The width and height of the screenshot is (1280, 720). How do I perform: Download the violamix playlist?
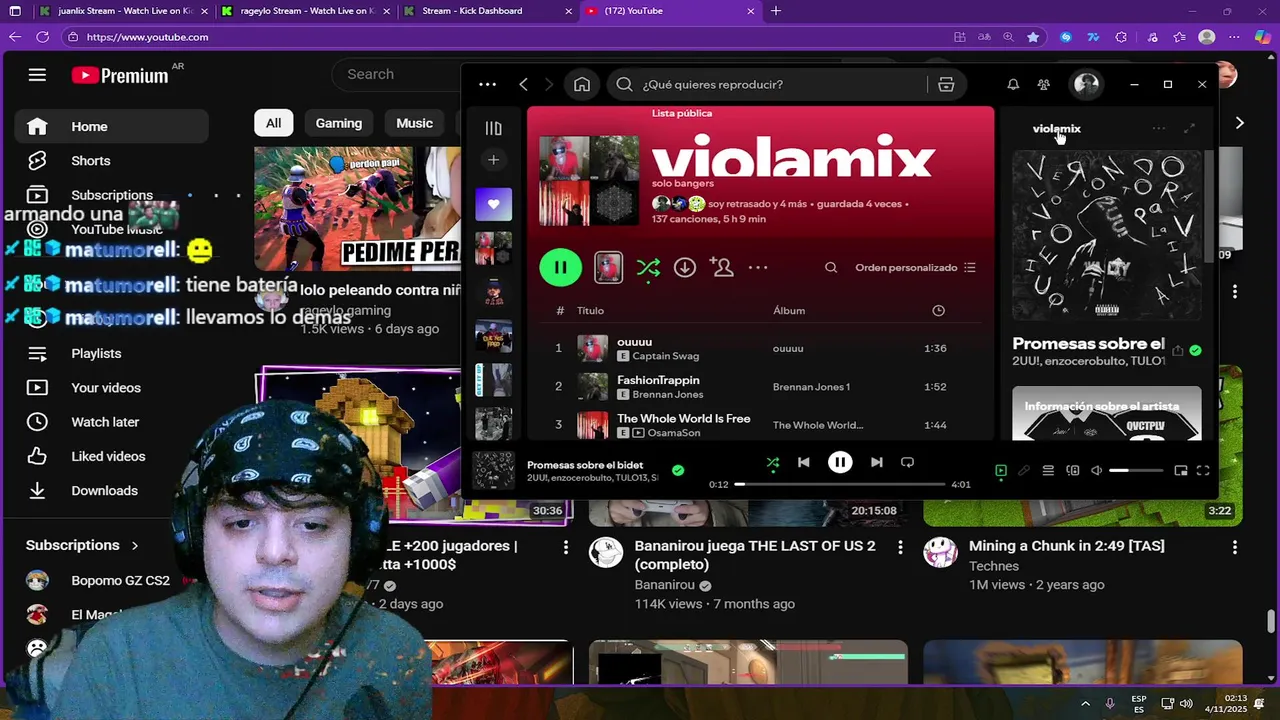point(685,267)
